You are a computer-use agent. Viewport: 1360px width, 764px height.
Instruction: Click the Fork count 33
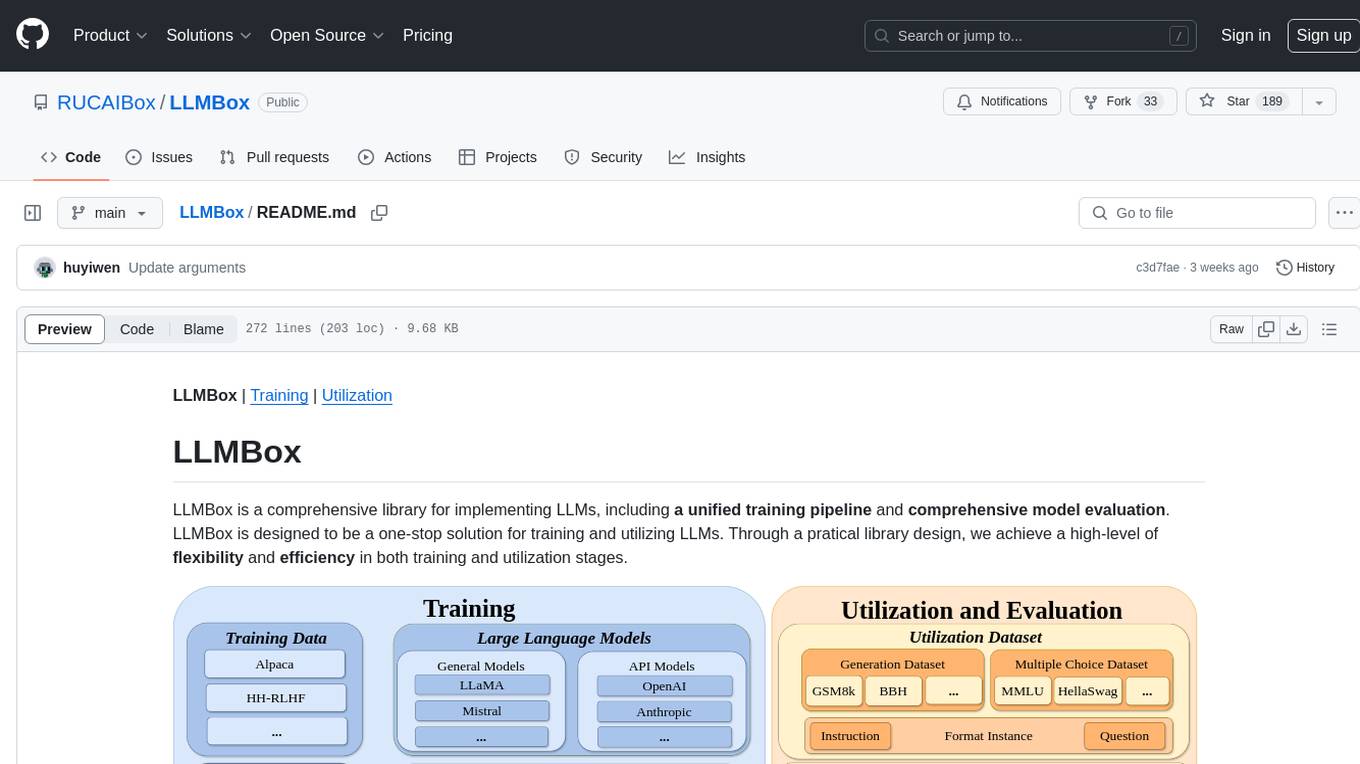(1150, 102)
